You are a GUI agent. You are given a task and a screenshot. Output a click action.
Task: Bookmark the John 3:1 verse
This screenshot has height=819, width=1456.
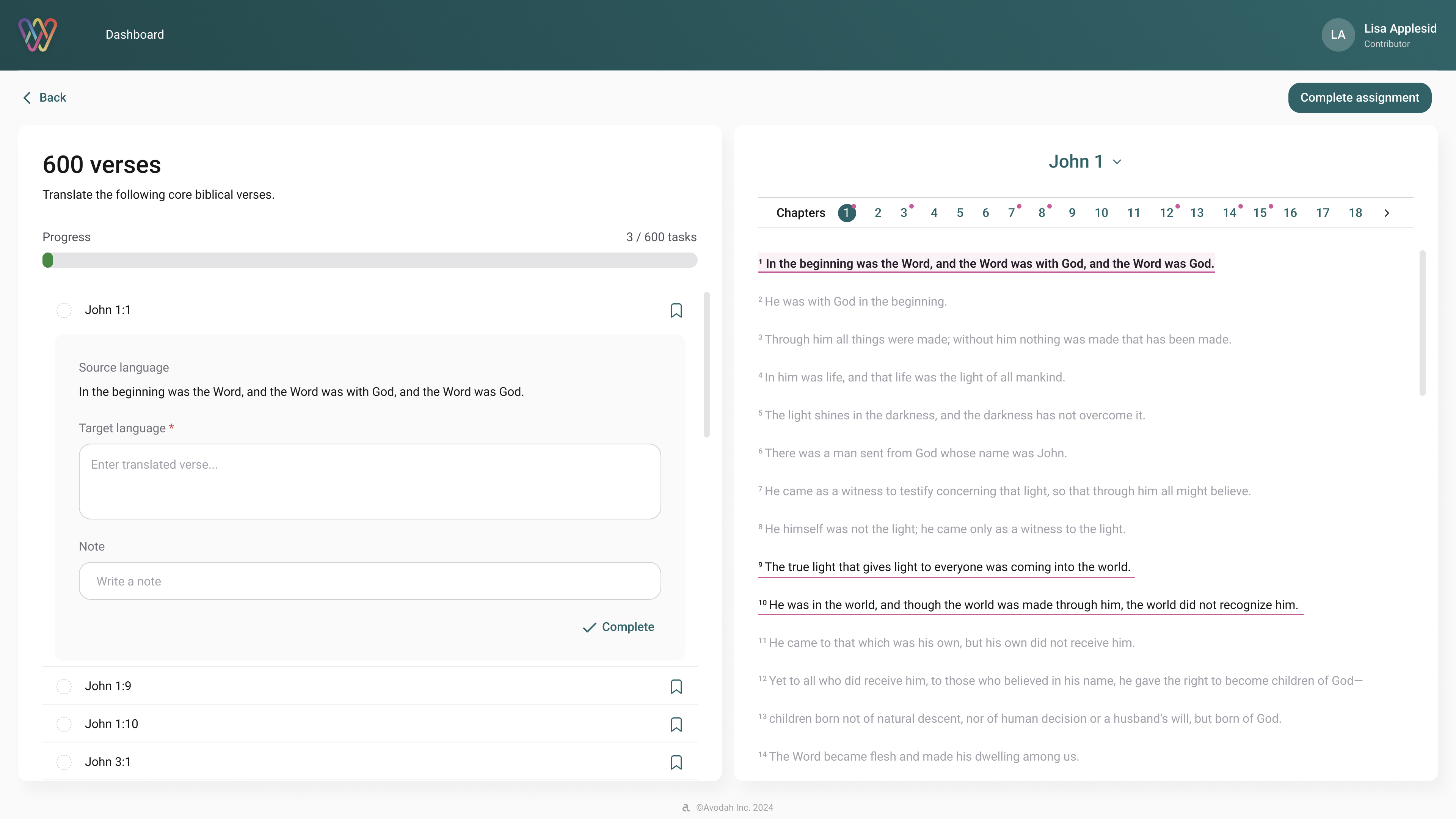coord(676,762)
